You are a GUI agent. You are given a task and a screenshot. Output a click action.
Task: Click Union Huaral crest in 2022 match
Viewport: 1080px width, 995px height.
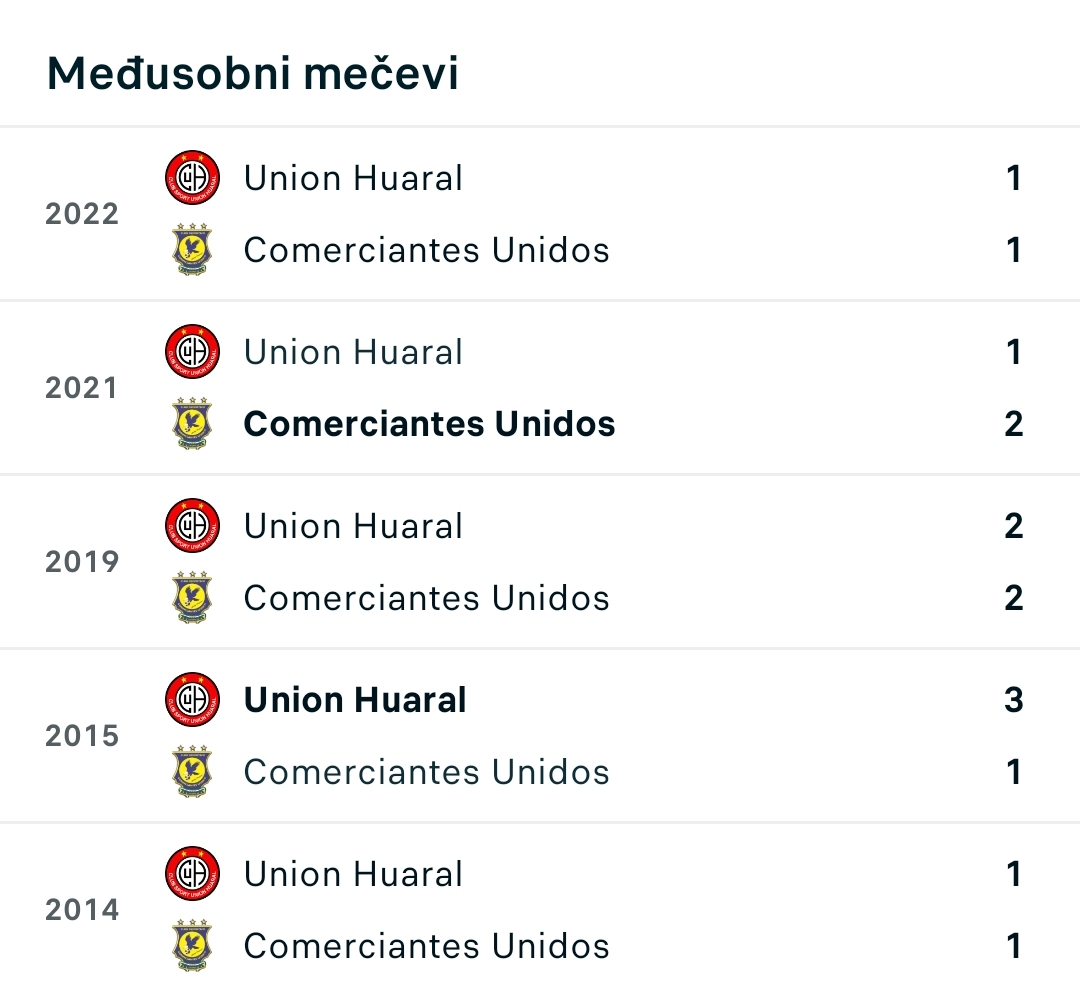click(192, 178)
